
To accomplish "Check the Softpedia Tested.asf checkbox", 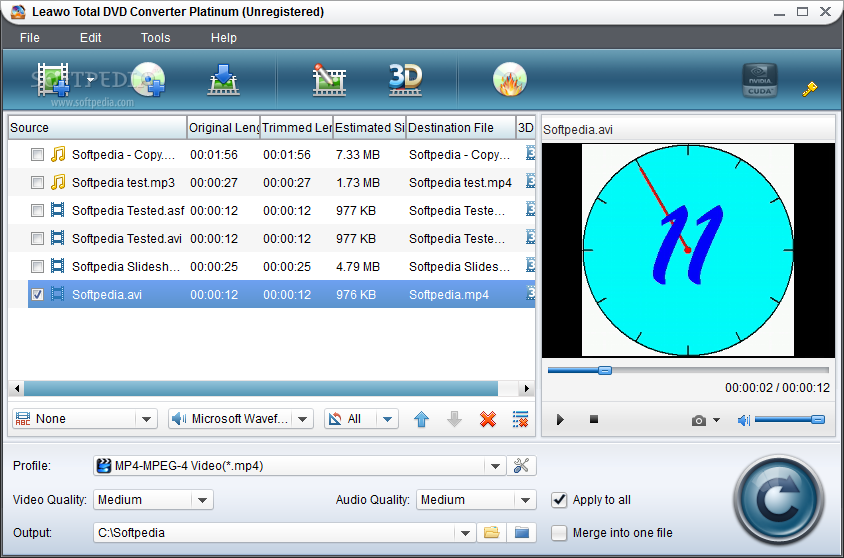I will [37, 211].
